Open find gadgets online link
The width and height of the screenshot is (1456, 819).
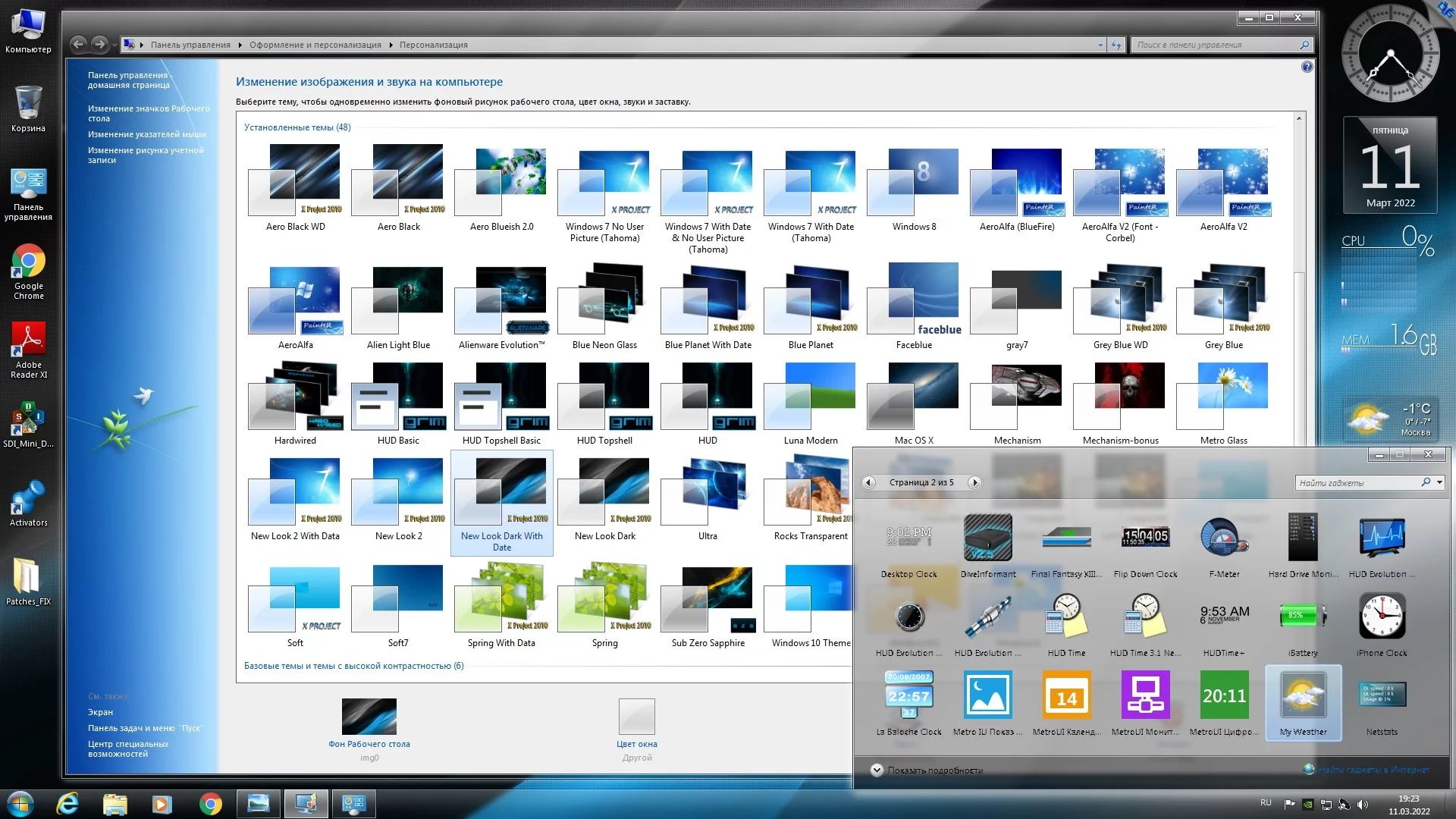1373,770
